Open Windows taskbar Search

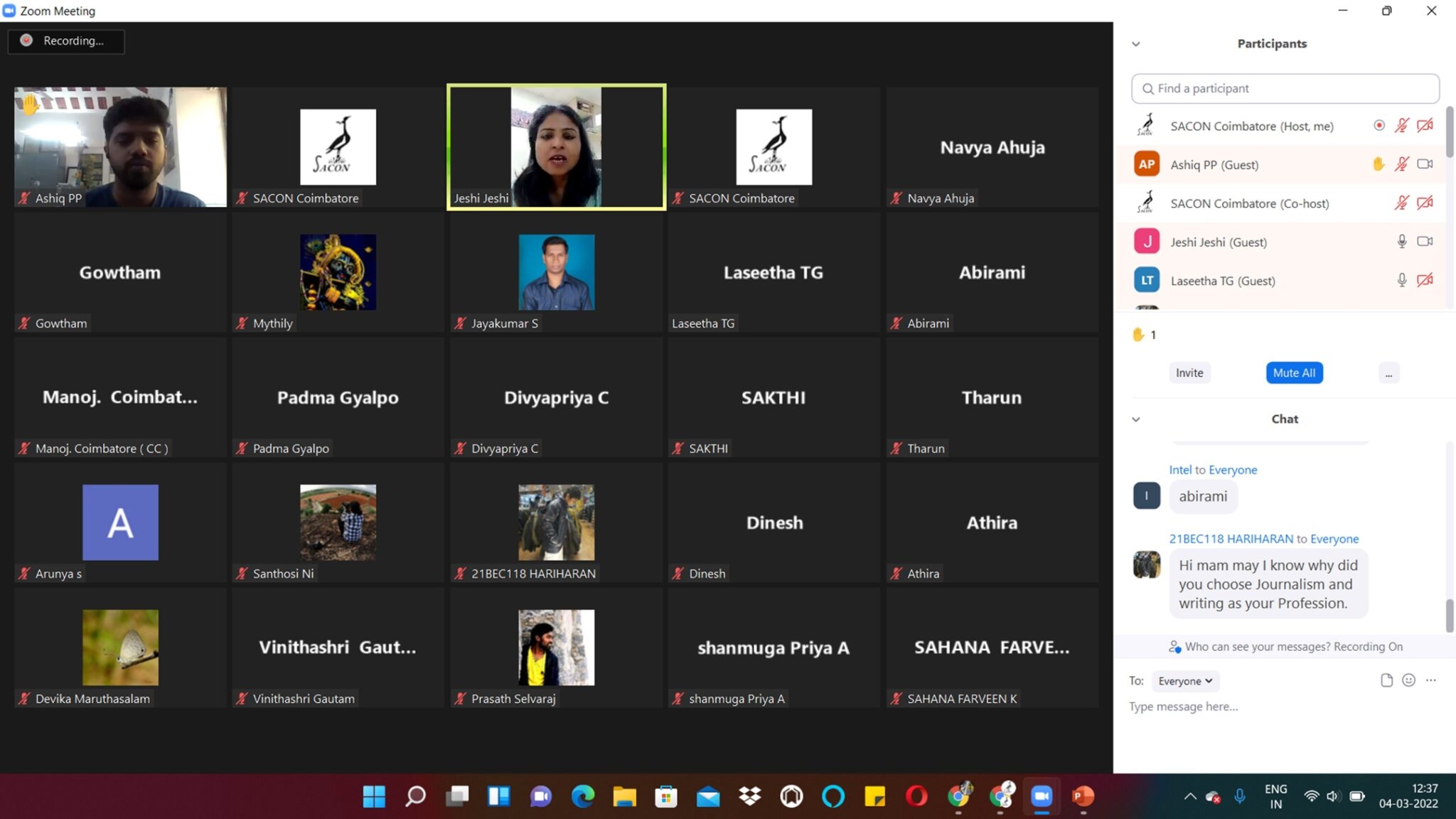415,796
